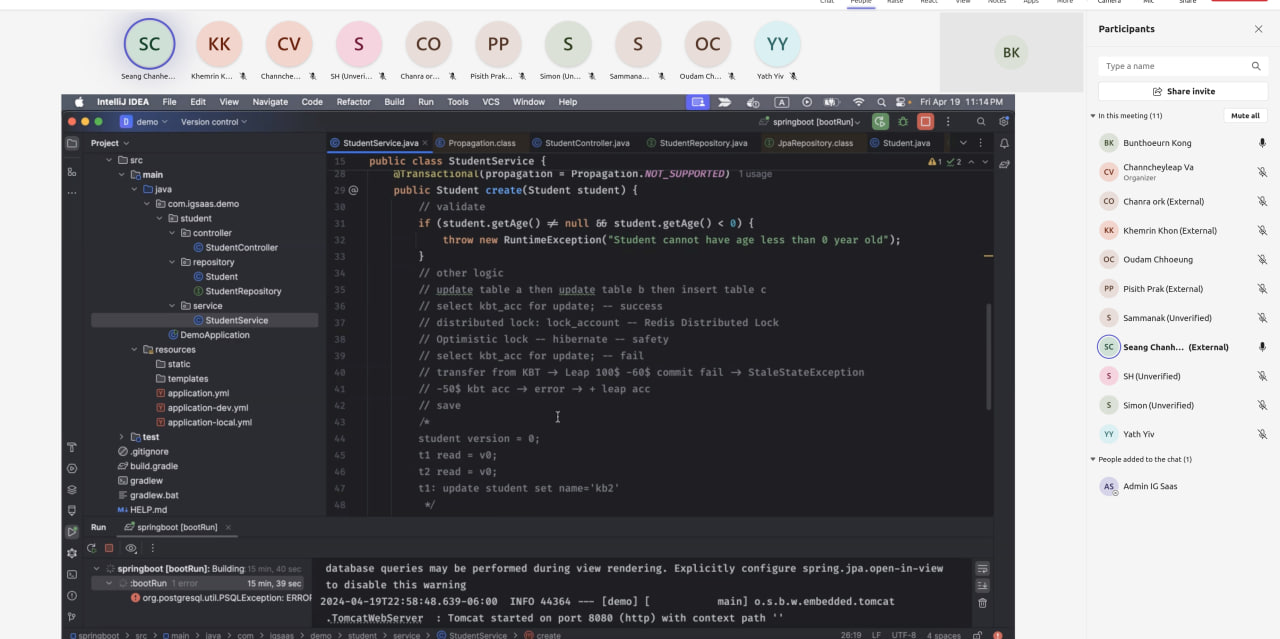Viewport: 1280px width, 639px height.
Task: Open the Run tool window sidebar icon
Action: click(x=72, y=532)
